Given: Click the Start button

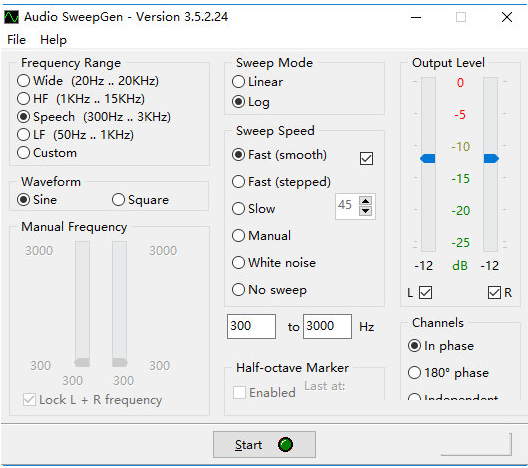Looking at the screenshot, I should click(264, 444).
